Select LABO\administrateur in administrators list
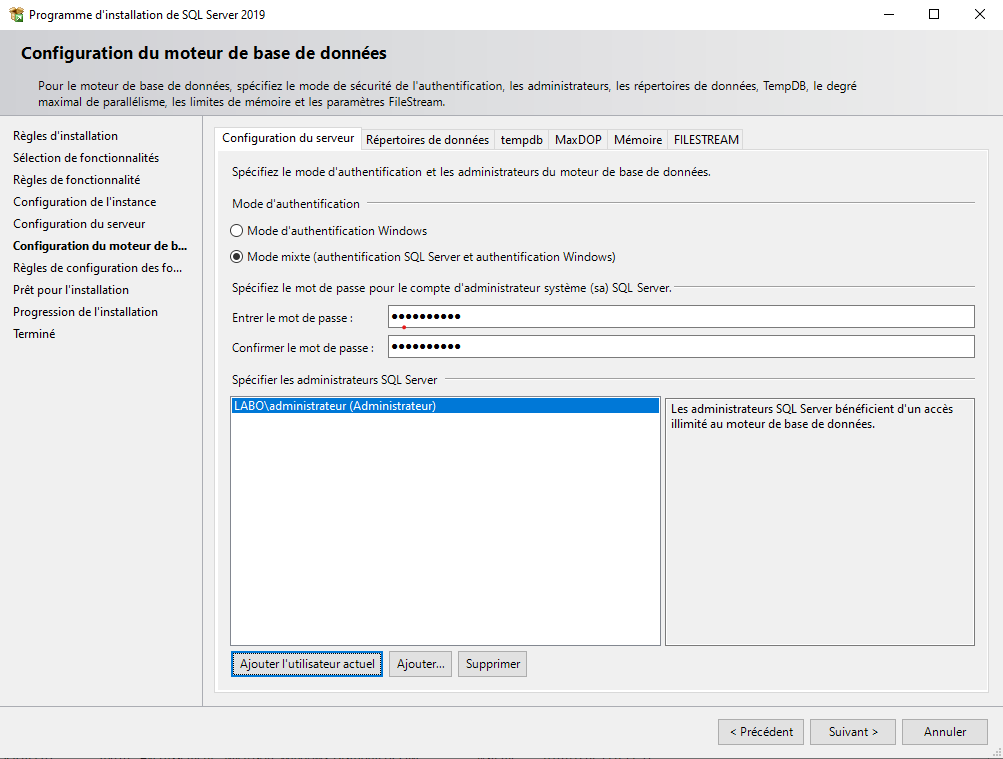 point(334,406)
